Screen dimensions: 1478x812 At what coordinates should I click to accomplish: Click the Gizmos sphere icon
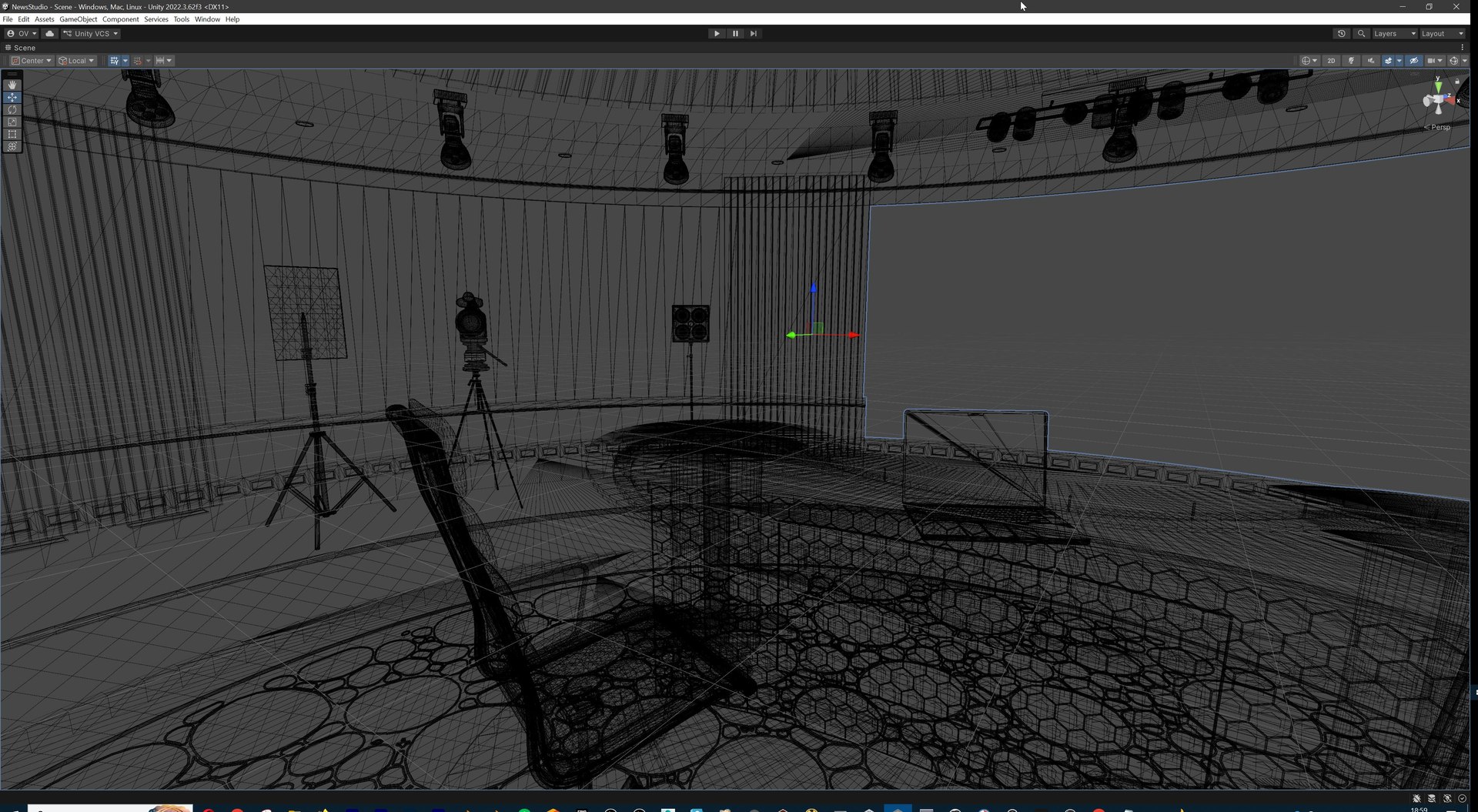(1453, 61)
